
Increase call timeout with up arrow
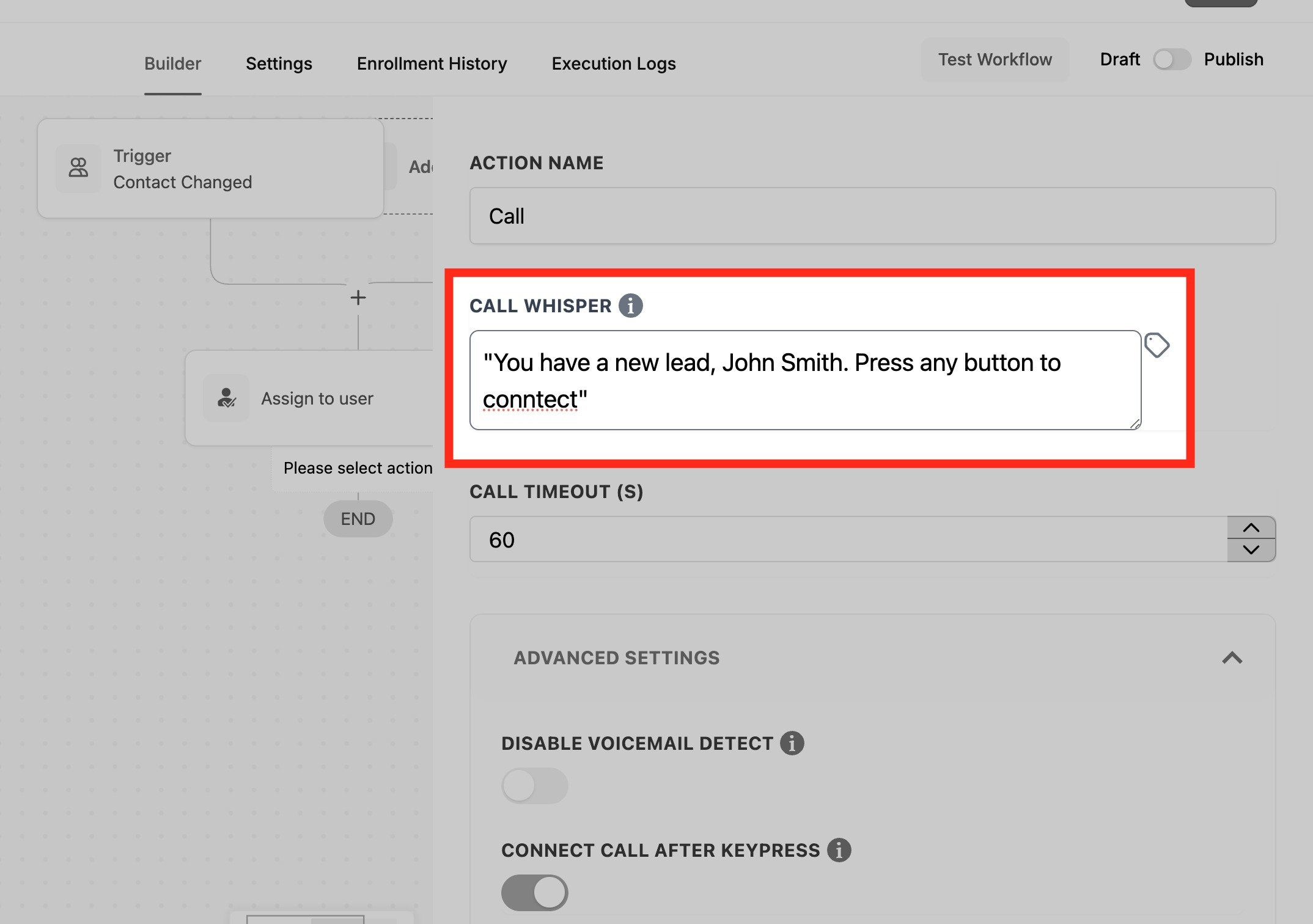[x=1251, y=528]
